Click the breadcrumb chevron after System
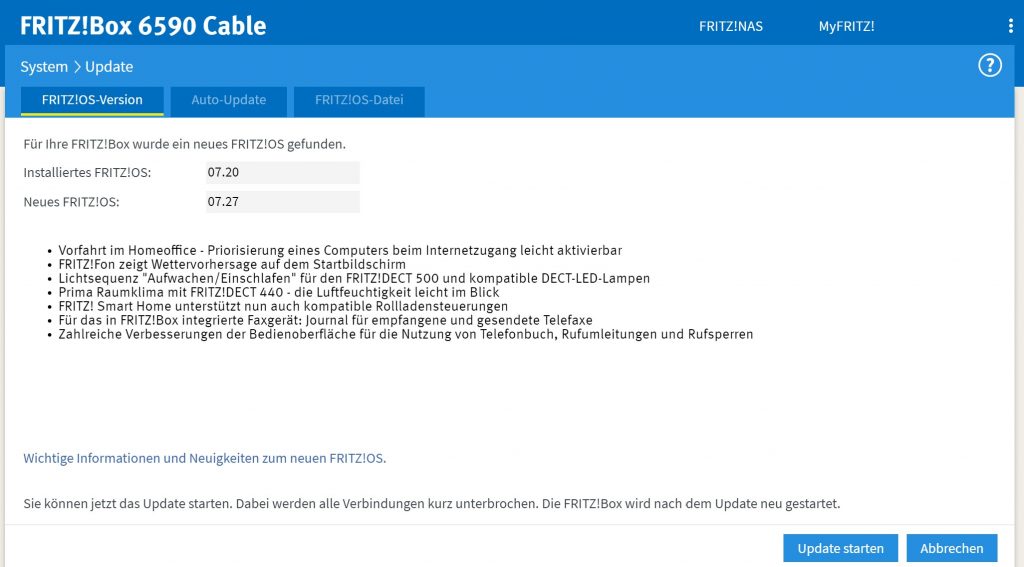 [x=76, y=67]
